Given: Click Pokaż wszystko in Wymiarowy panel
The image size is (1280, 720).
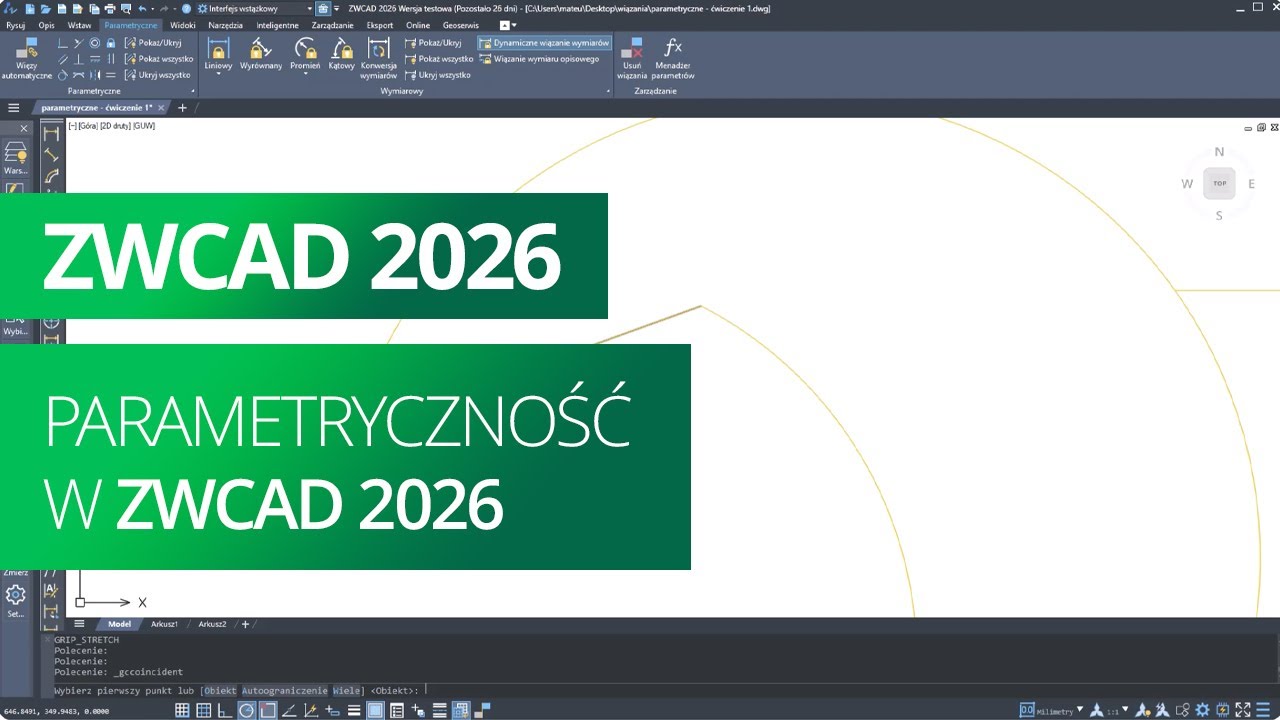Looking at the screenshot, I should click(438, 59).
